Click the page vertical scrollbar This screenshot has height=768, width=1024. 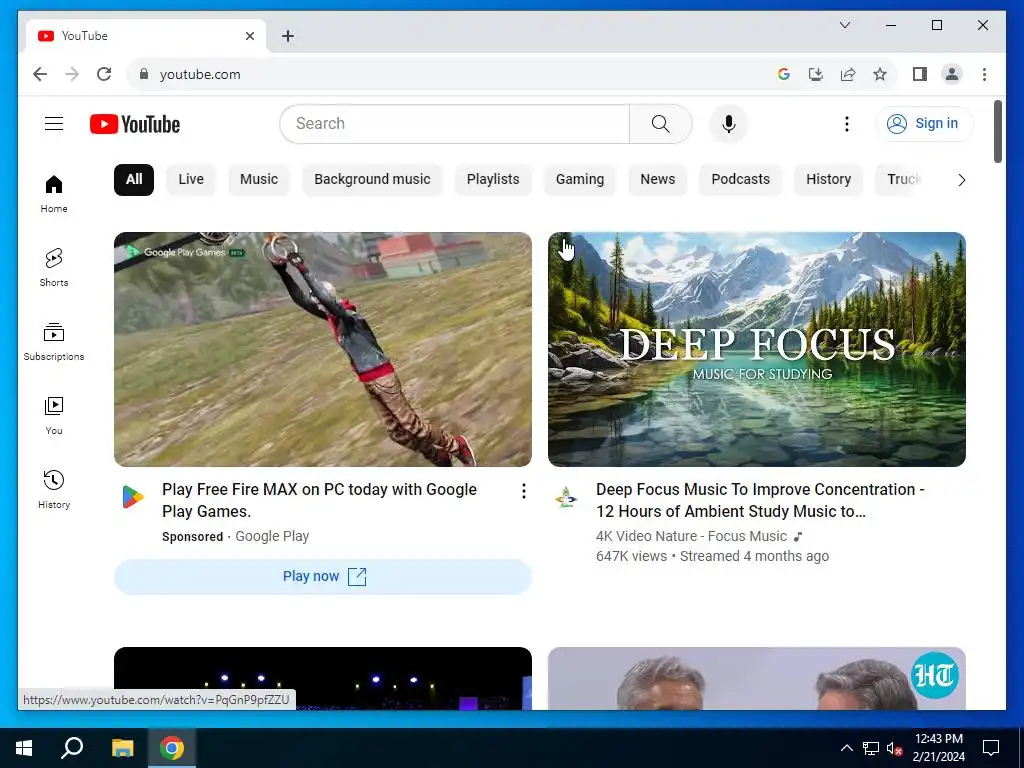[997, 131]
